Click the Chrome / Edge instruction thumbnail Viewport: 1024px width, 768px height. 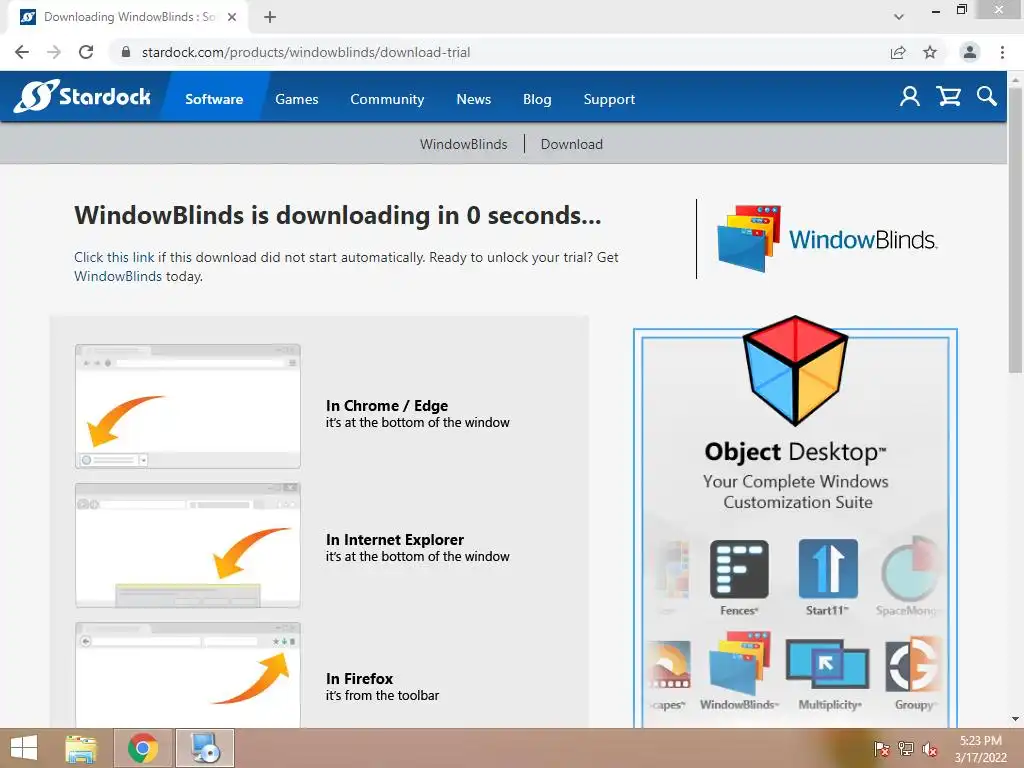click(x=187, y=406)
